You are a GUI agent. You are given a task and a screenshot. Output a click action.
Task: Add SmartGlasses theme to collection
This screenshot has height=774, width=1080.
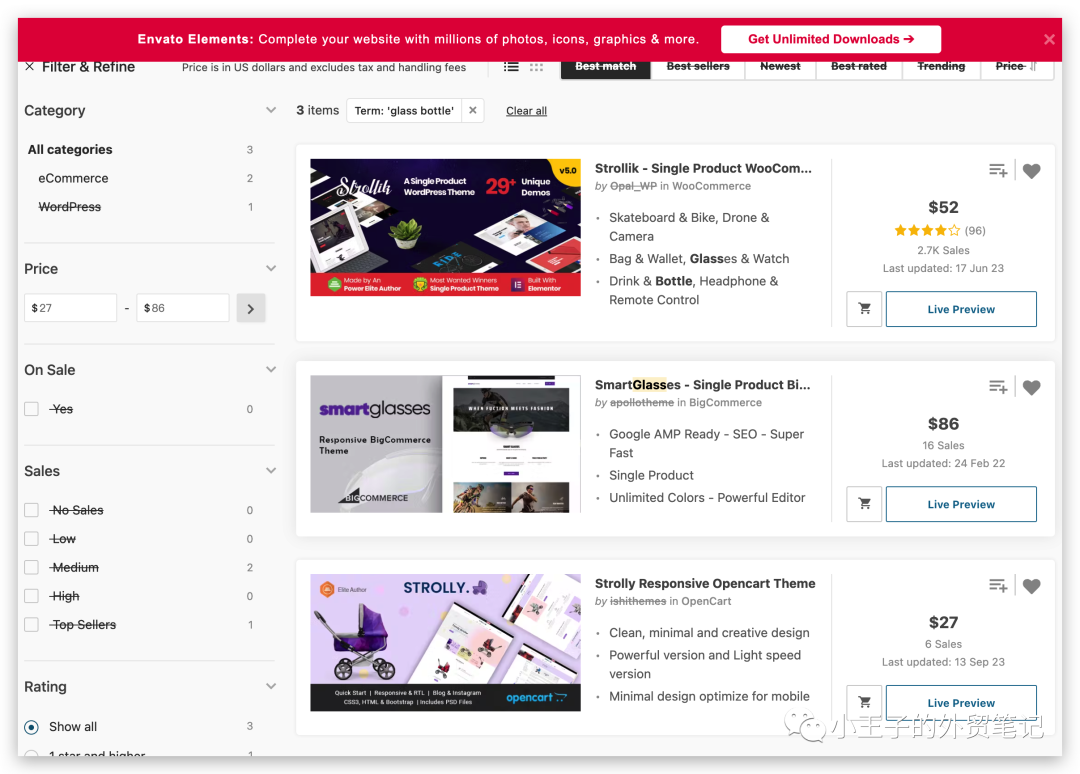pos(998,387)
